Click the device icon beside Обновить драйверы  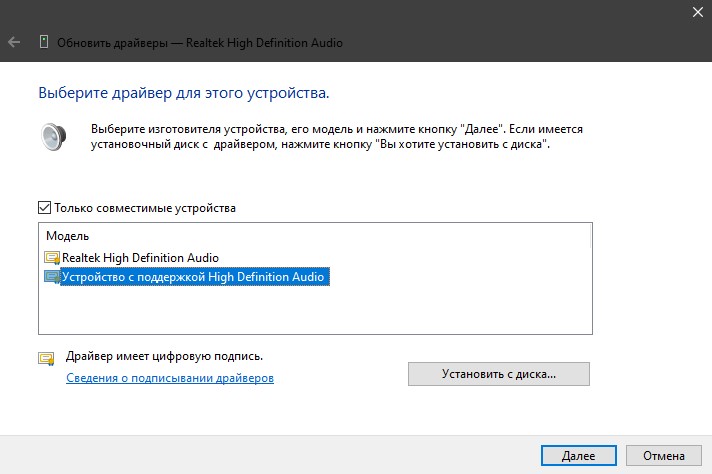pyautogui.click(x=44, y=42)
